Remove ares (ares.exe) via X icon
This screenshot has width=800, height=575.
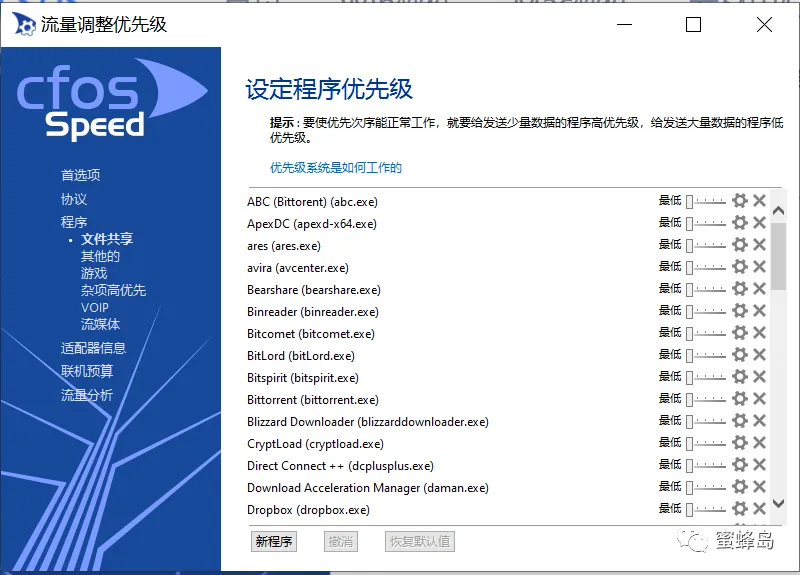pyautogui.click(x=759, y=244)
